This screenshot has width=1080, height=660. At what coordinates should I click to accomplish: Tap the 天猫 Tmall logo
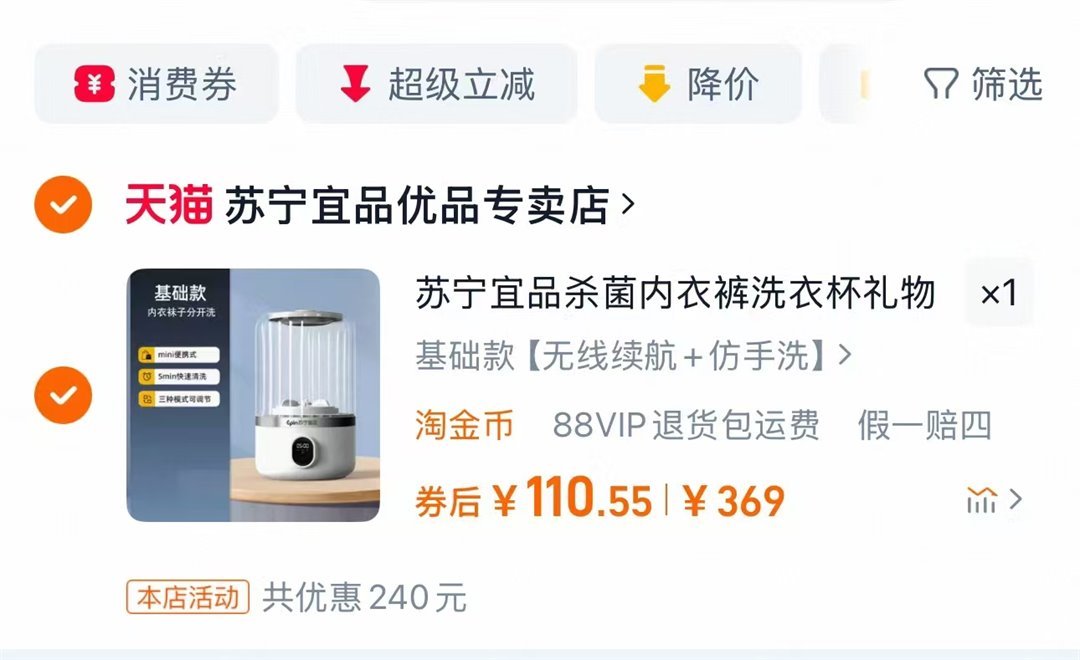click(x=168, y=205)
